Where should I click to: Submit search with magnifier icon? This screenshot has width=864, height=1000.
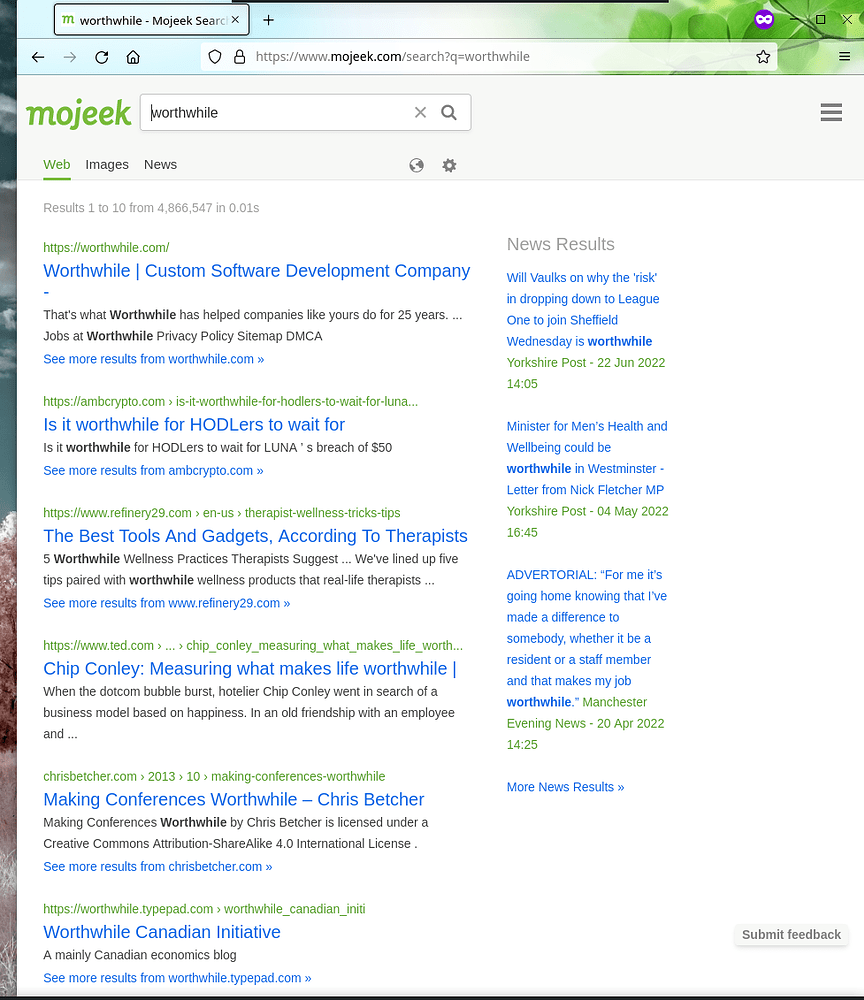coord(449,112)
